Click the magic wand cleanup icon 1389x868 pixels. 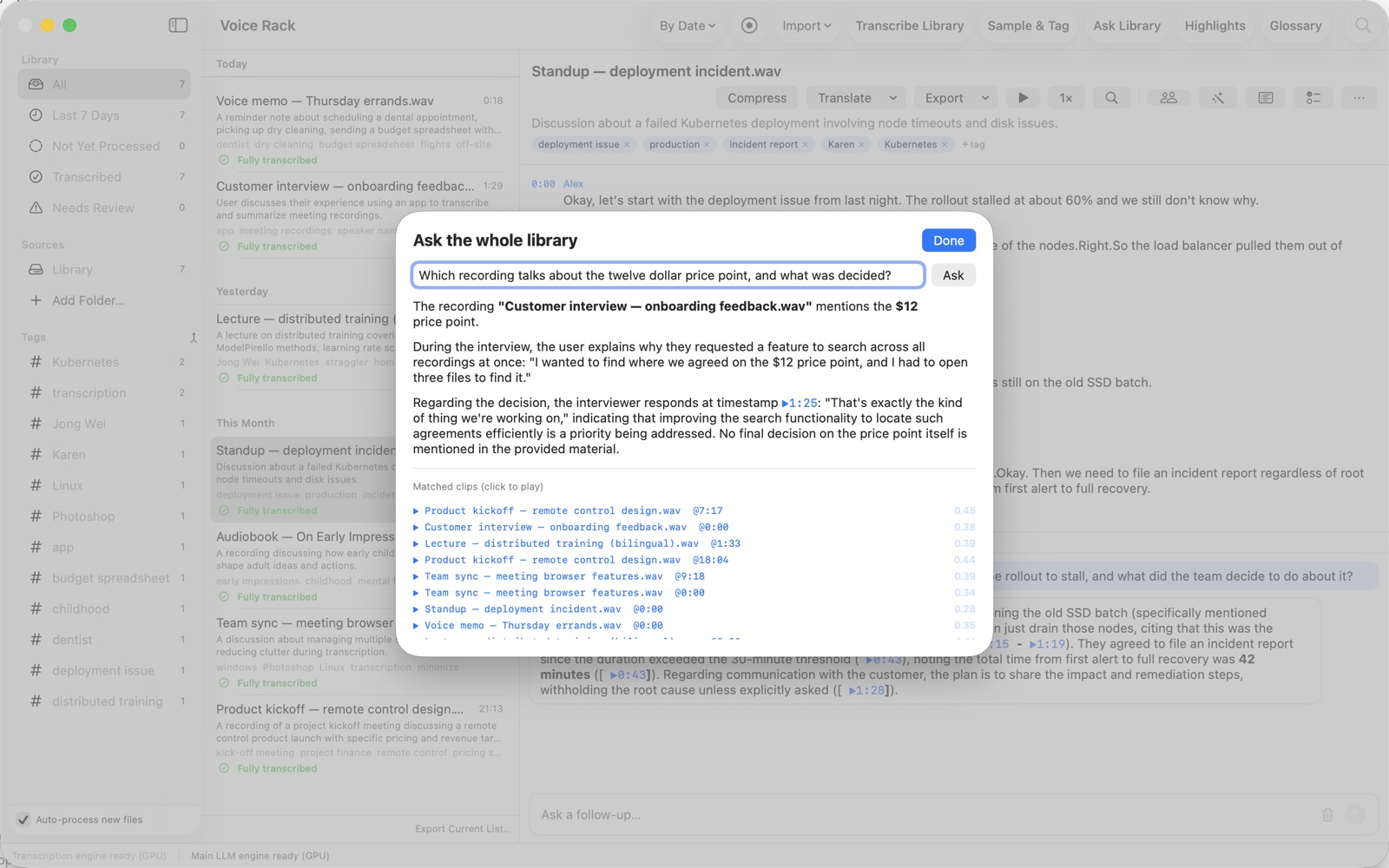[1218, 98]
